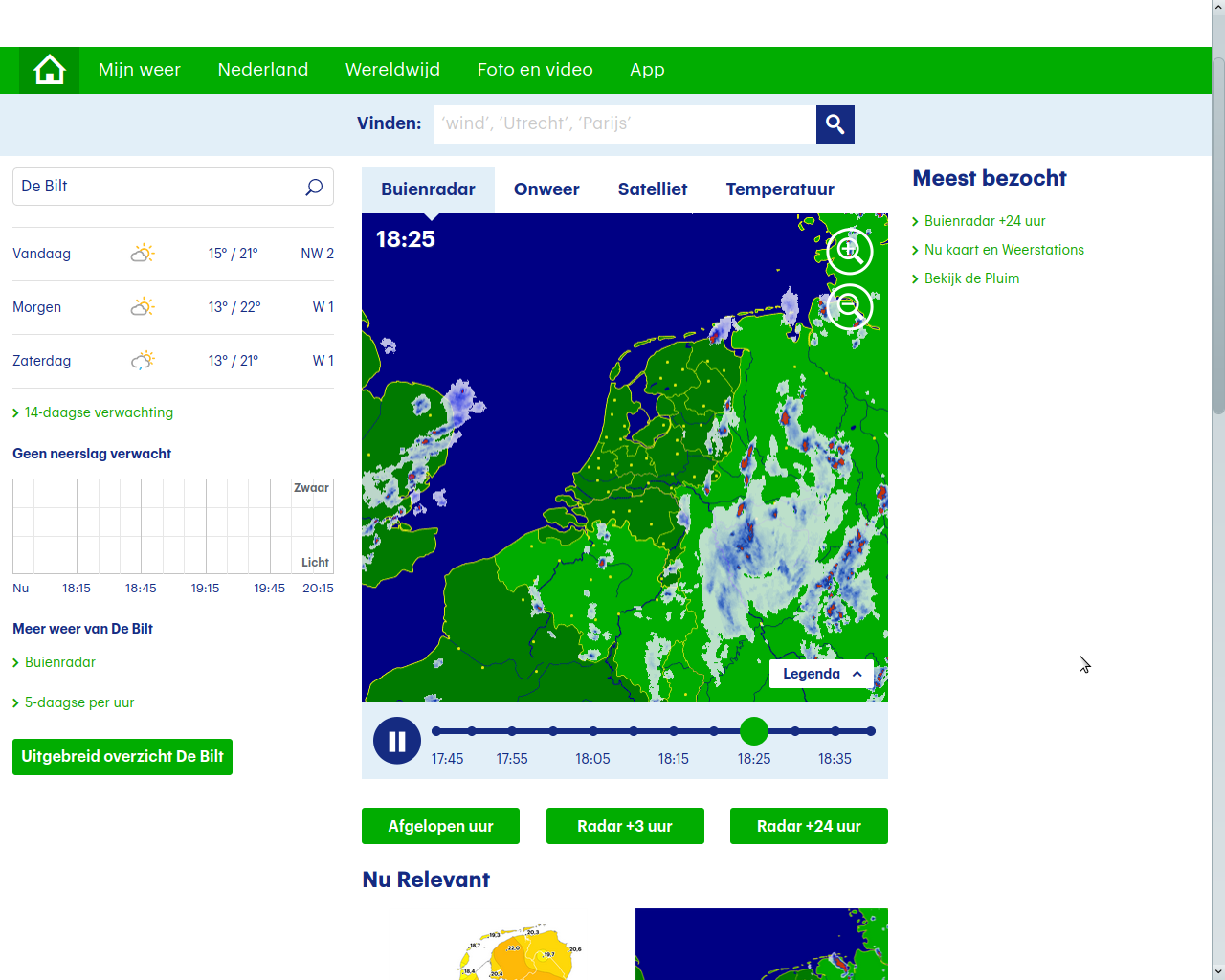Click Morgen weather icon
This screenshot has height=980, width=1225.
[x=143, y=307]
